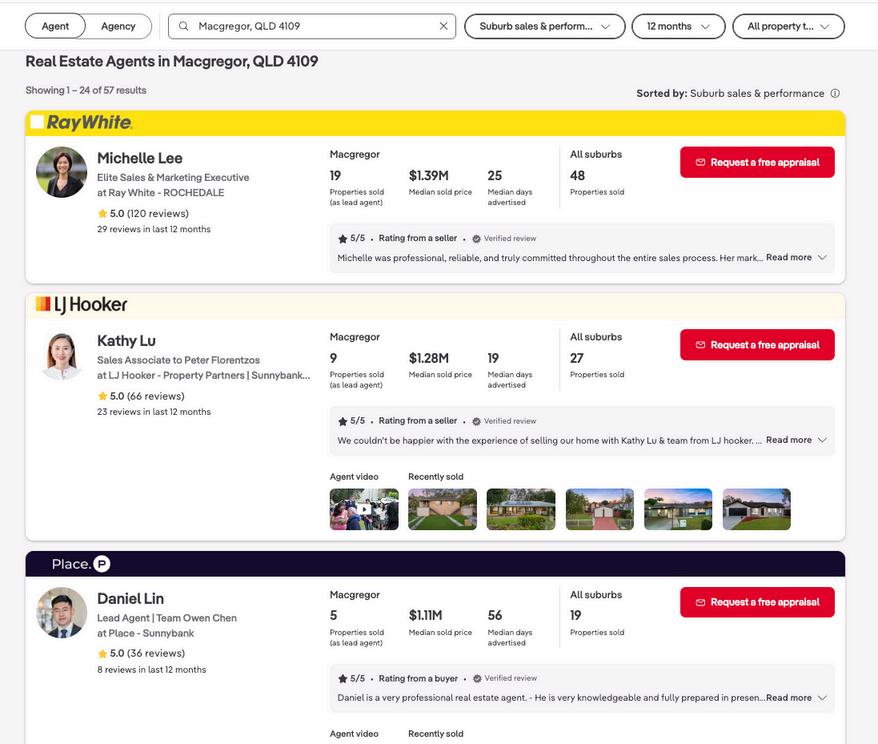Open Kathy Lu's profile photo

click(x=61, y=355)
